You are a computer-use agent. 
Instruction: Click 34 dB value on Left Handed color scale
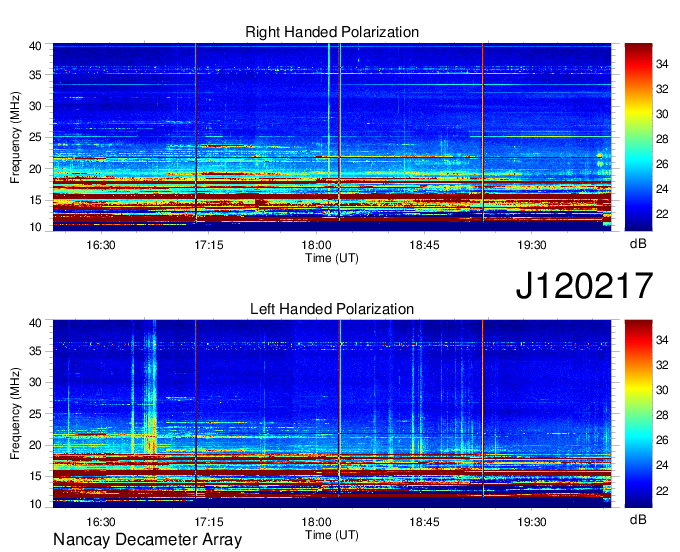662,340
